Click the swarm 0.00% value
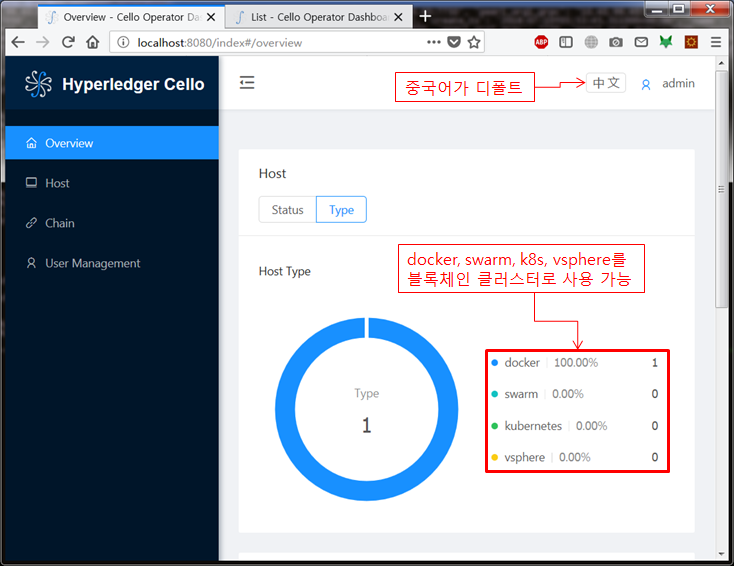This screenshot has width=734, height=566. click(x=567, y=394)
